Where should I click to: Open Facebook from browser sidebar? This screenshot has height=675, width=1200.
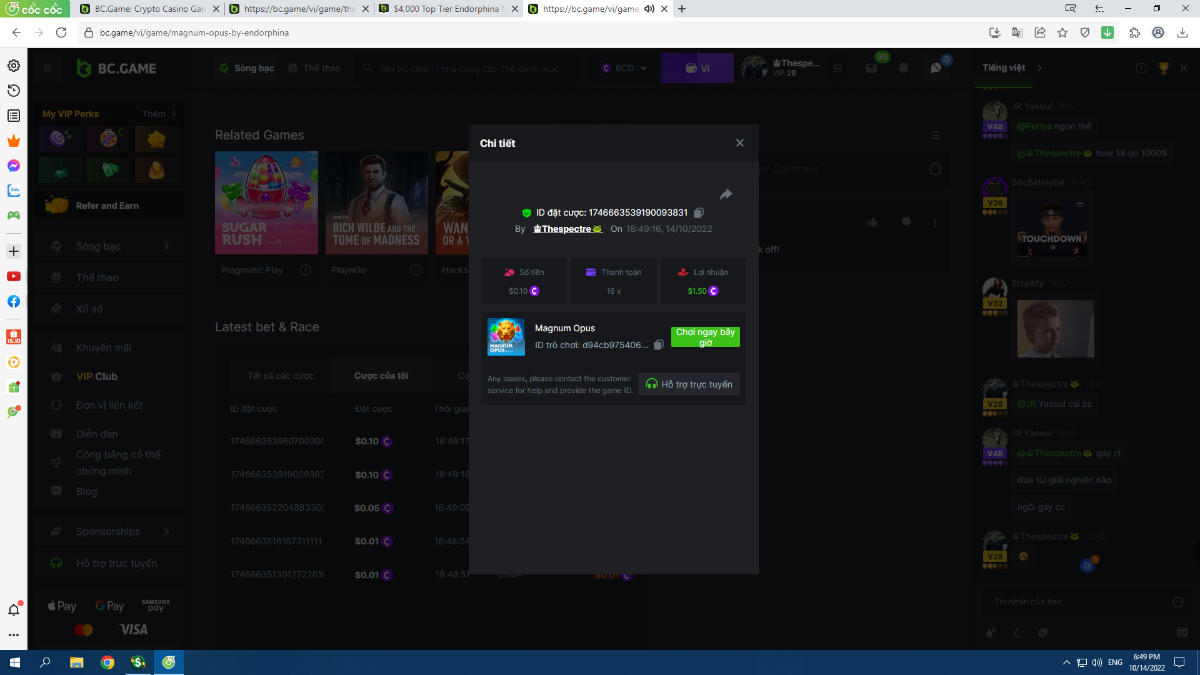tap(14, 301)
